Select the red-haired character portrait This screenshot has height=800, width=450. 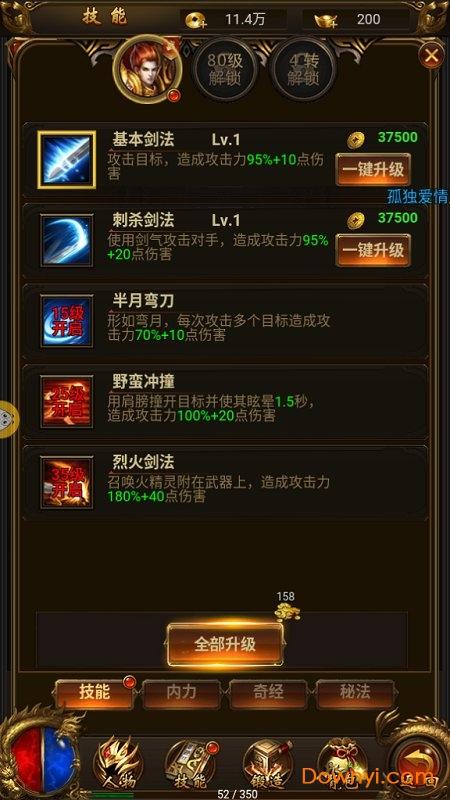point(148,69)
